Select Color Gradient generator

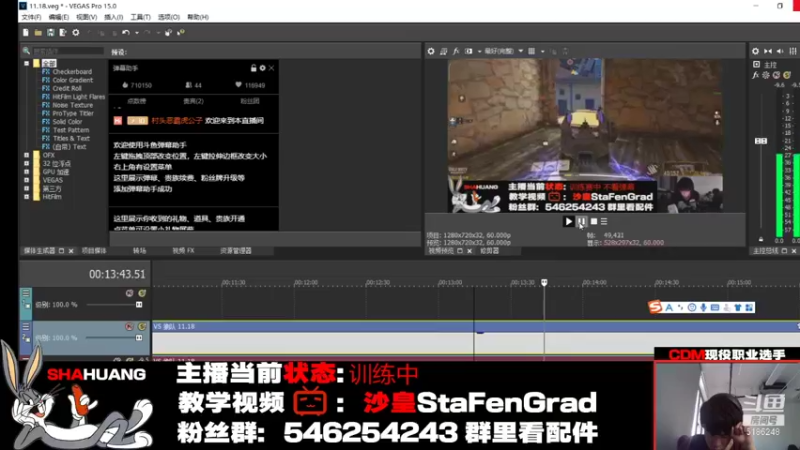72,80
